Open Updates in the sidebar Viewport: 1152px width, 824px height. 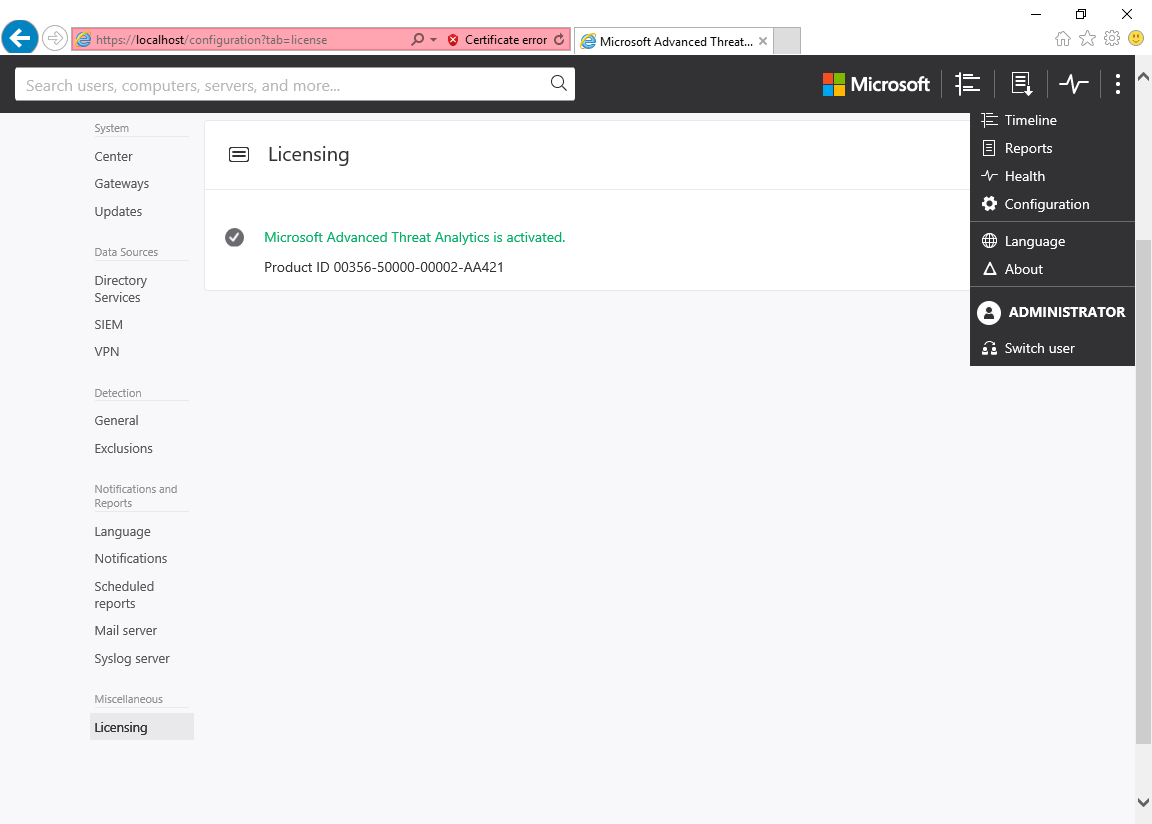point(118,212)
